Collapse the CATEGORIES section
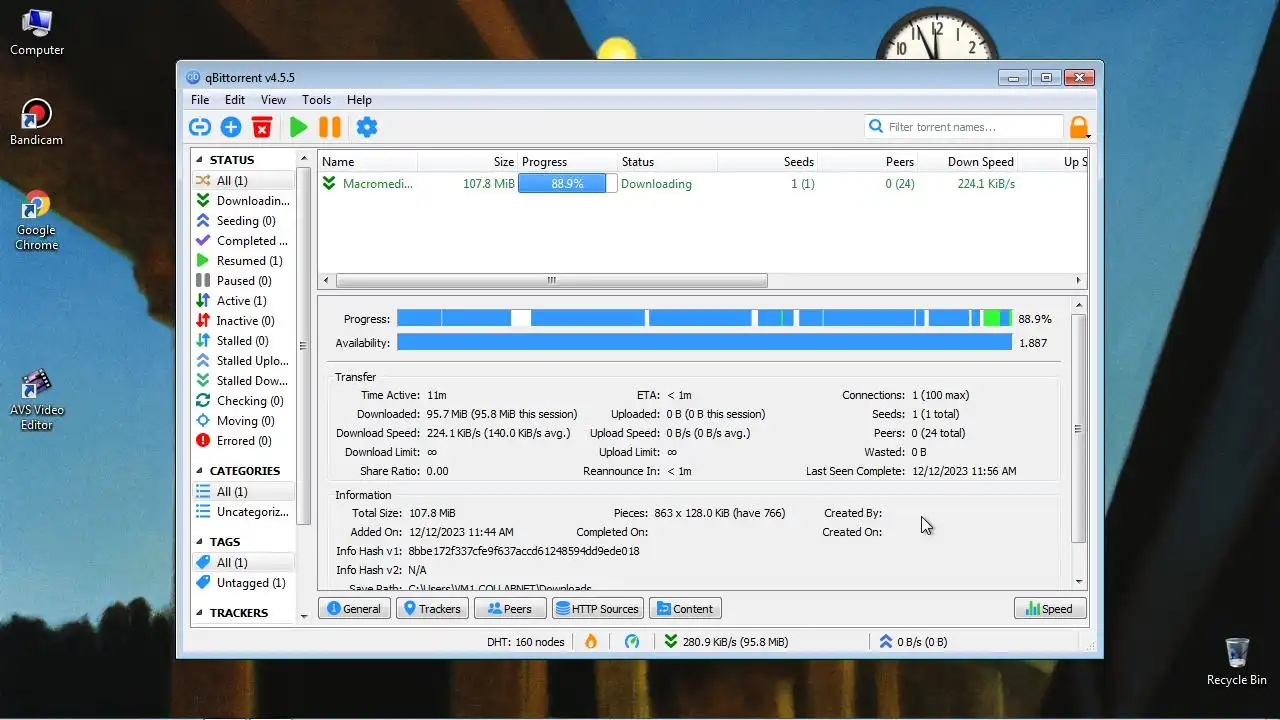1280x720 pixels. (199, 471)
